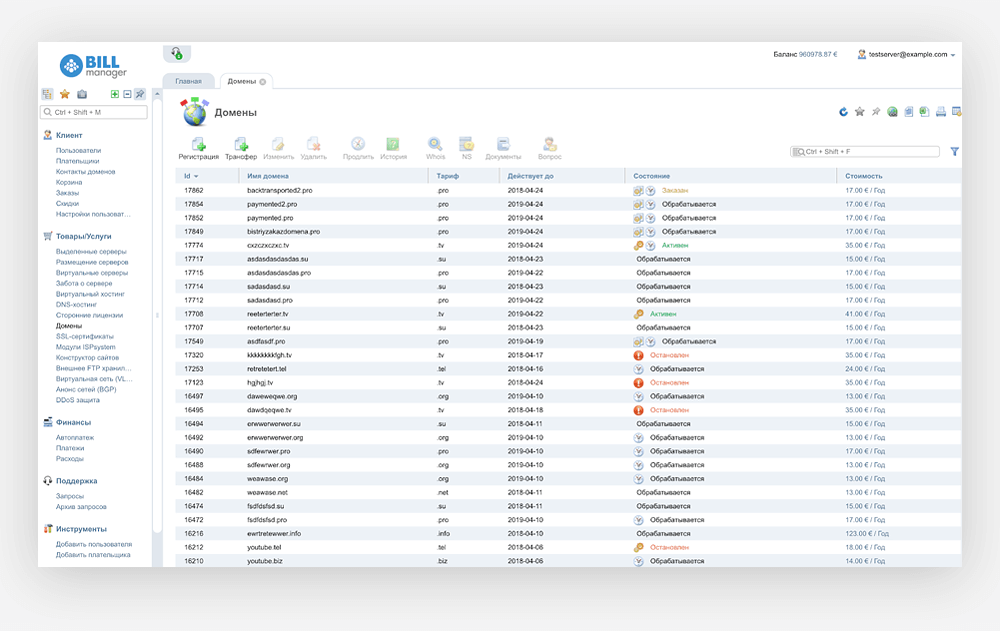
Task: Open the История icon in the toolbar
Action: pos(393,145)
